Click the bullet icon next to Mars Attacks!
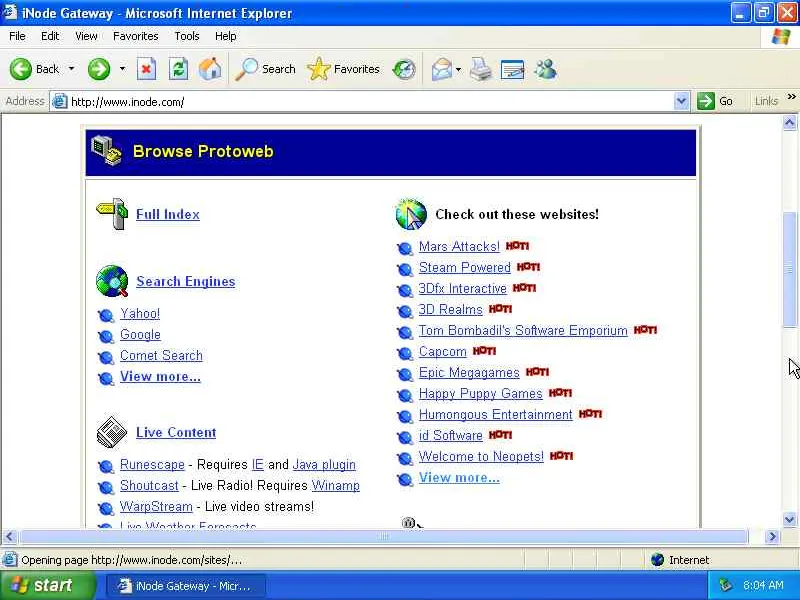The height and width of the screenshot is (600, 800). click(405, 248)
